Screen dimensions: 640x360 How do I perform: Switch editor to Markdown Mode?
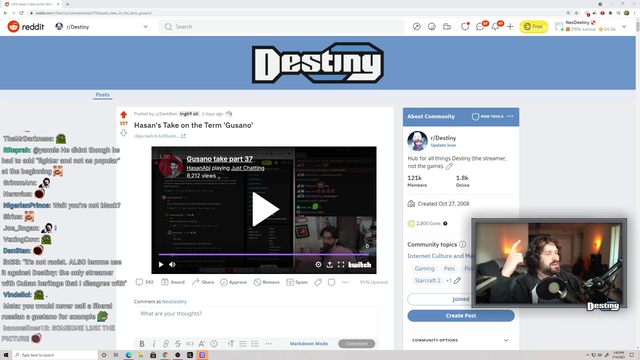[x=309, y=344]
